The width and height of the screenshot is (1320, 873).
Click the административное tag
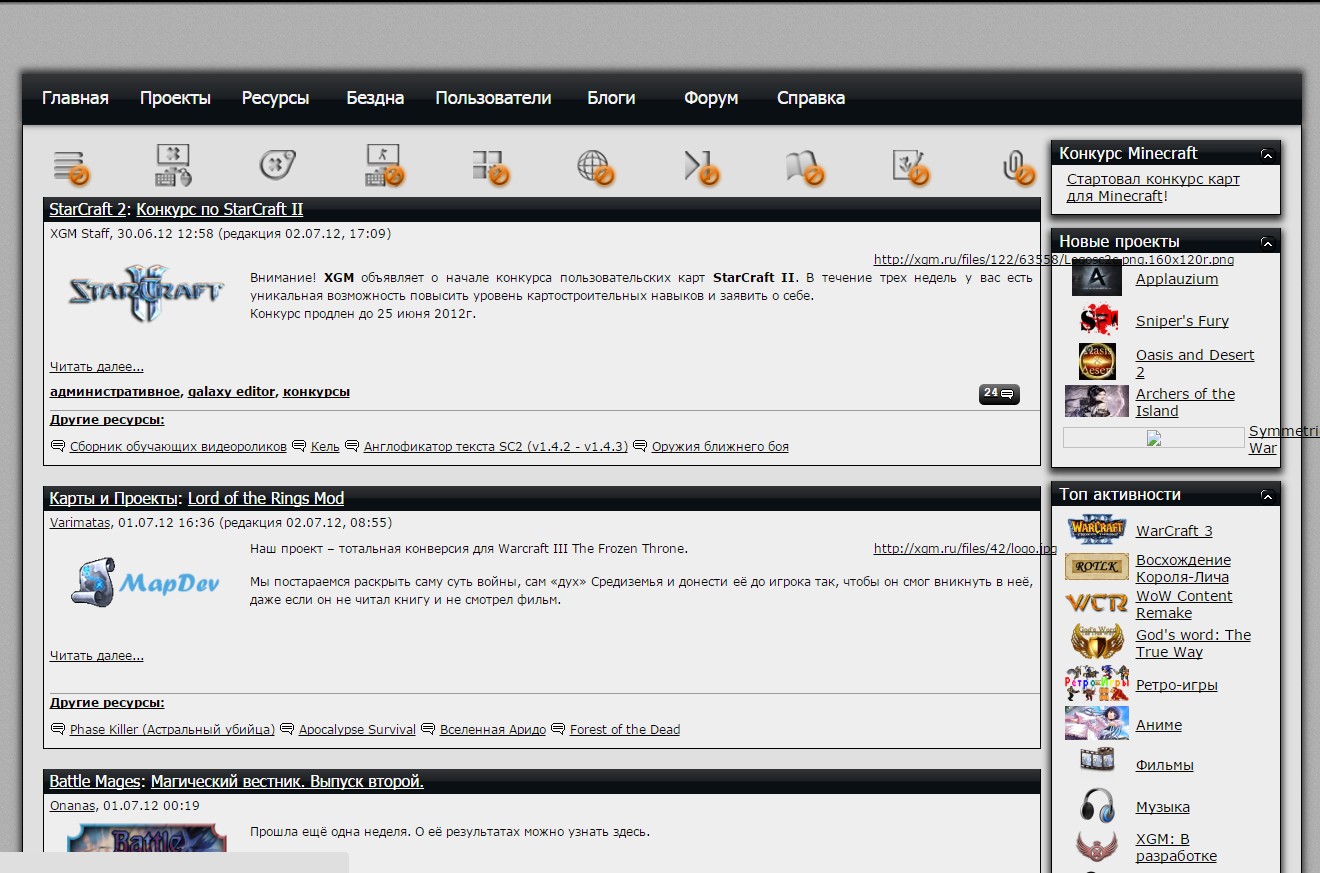click(x=115, y=392)
